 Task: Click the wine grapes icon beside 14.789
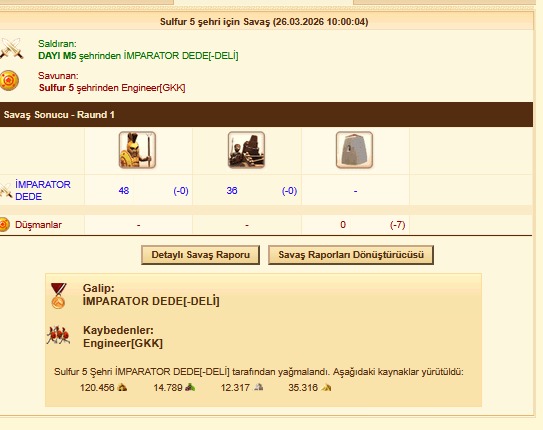[x=190, y=387]
